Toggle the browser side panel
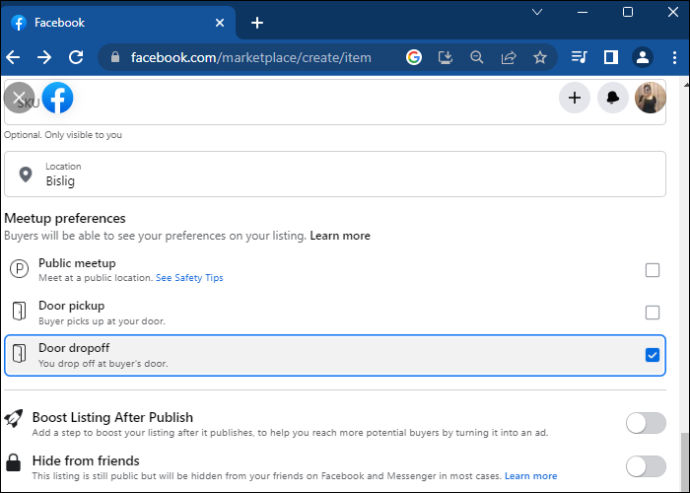Screen dimensions: 690x493 coord(611,57)
